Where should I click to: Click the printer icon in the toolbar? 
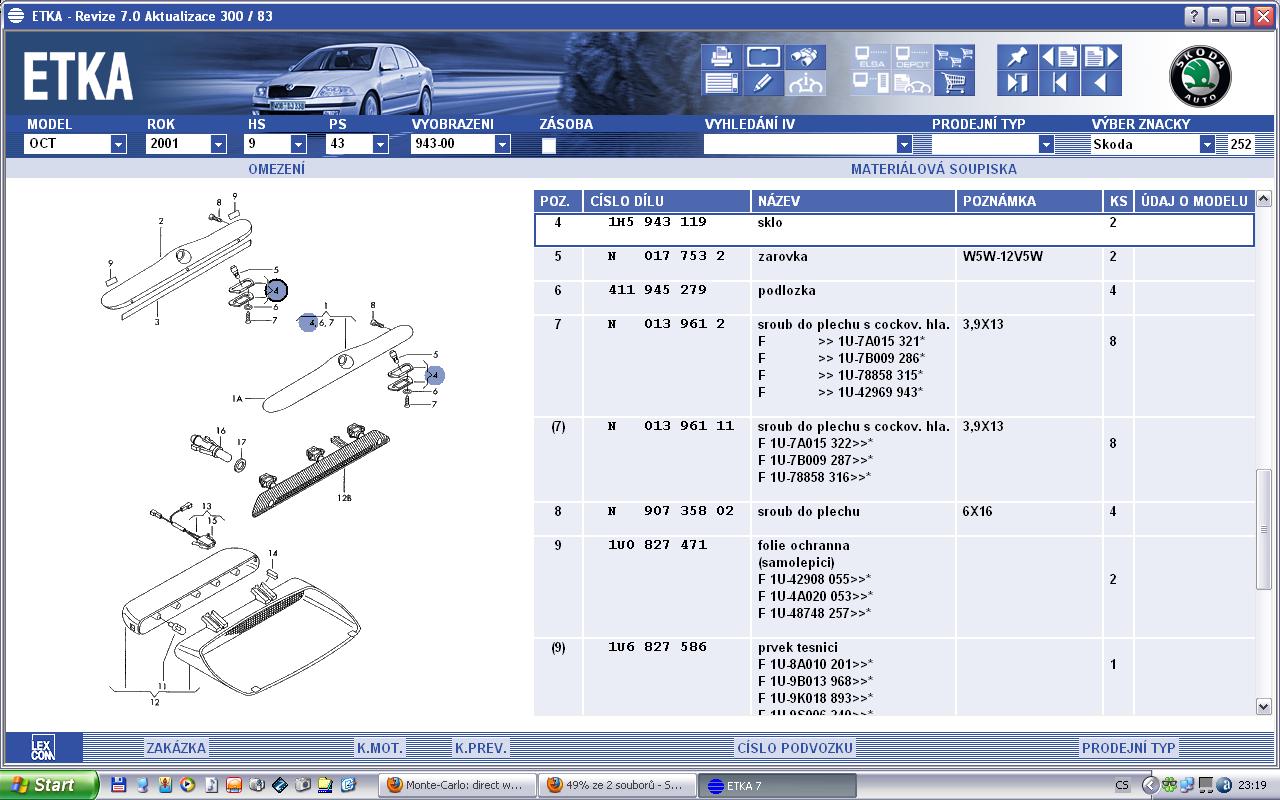pyautogui.click(x=720, y=57)
